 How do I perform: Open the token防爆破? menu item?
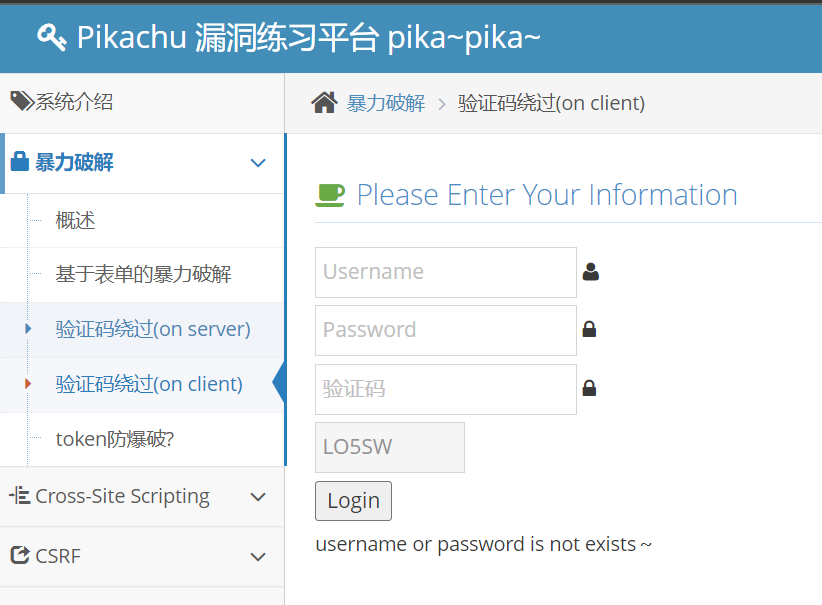click(x=115, y=438)
